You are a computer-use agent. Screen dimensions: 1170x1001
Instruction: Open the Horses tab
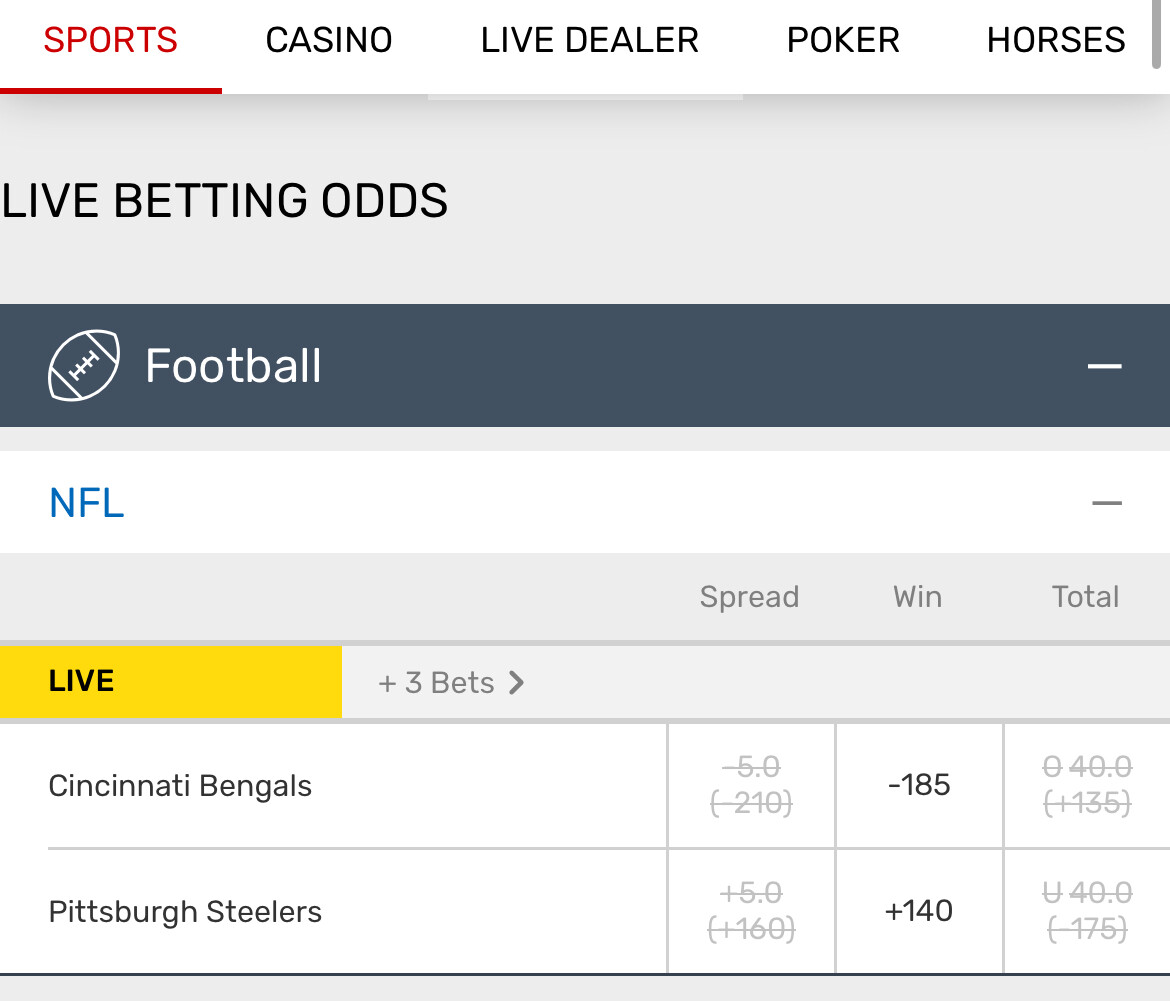click(x=1056, y=41)
